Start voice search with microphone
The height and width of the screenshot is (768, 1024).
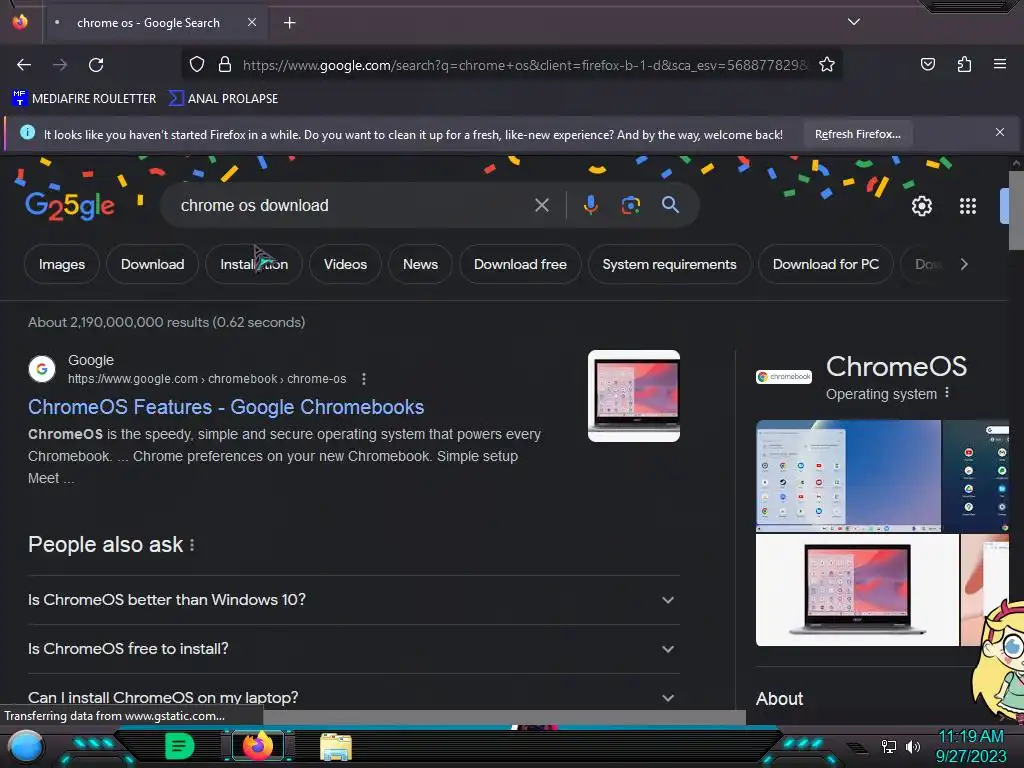[x=590, y=205]
